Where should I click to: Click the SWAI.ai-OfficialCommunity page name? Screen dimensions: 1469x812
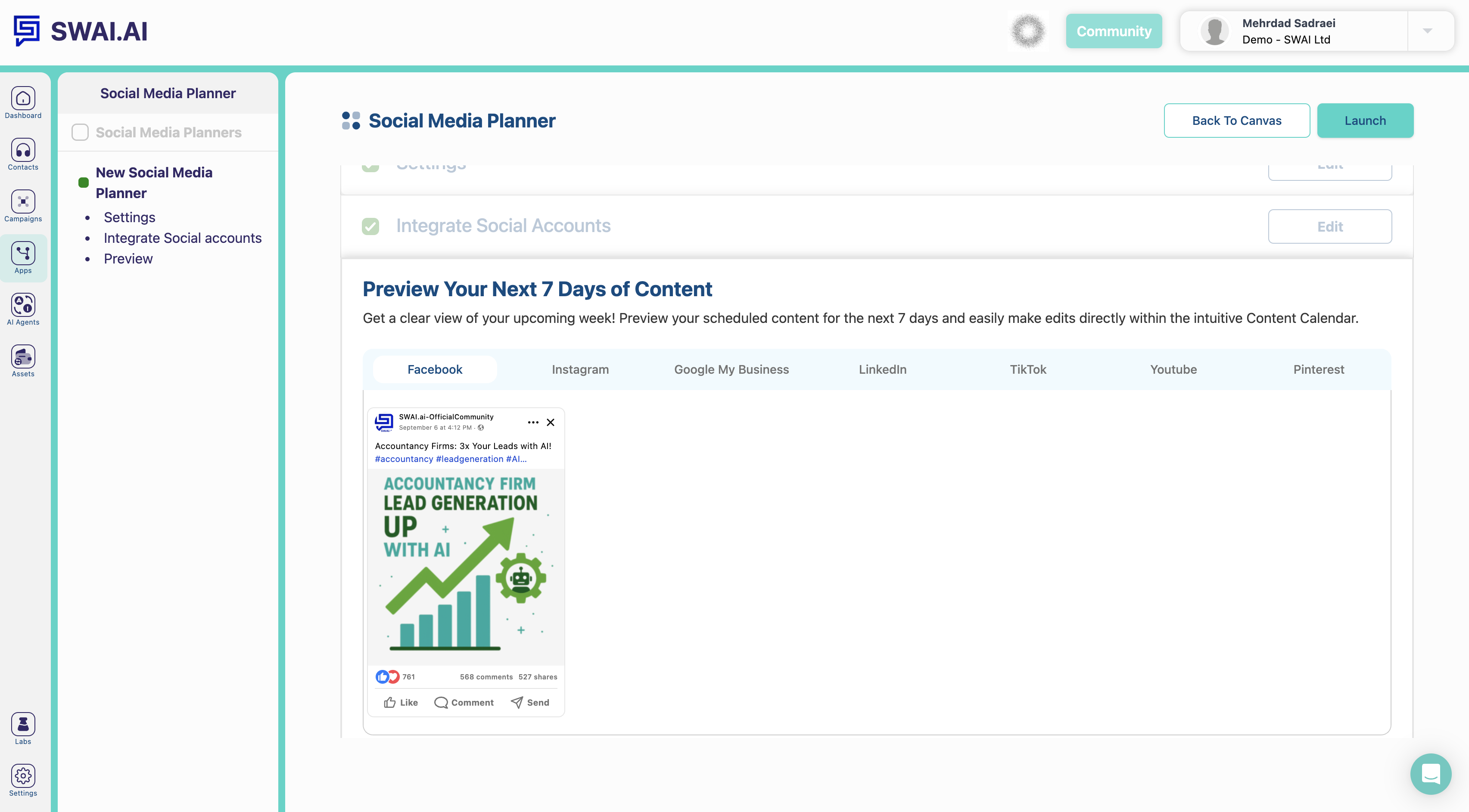pos(446,416)
